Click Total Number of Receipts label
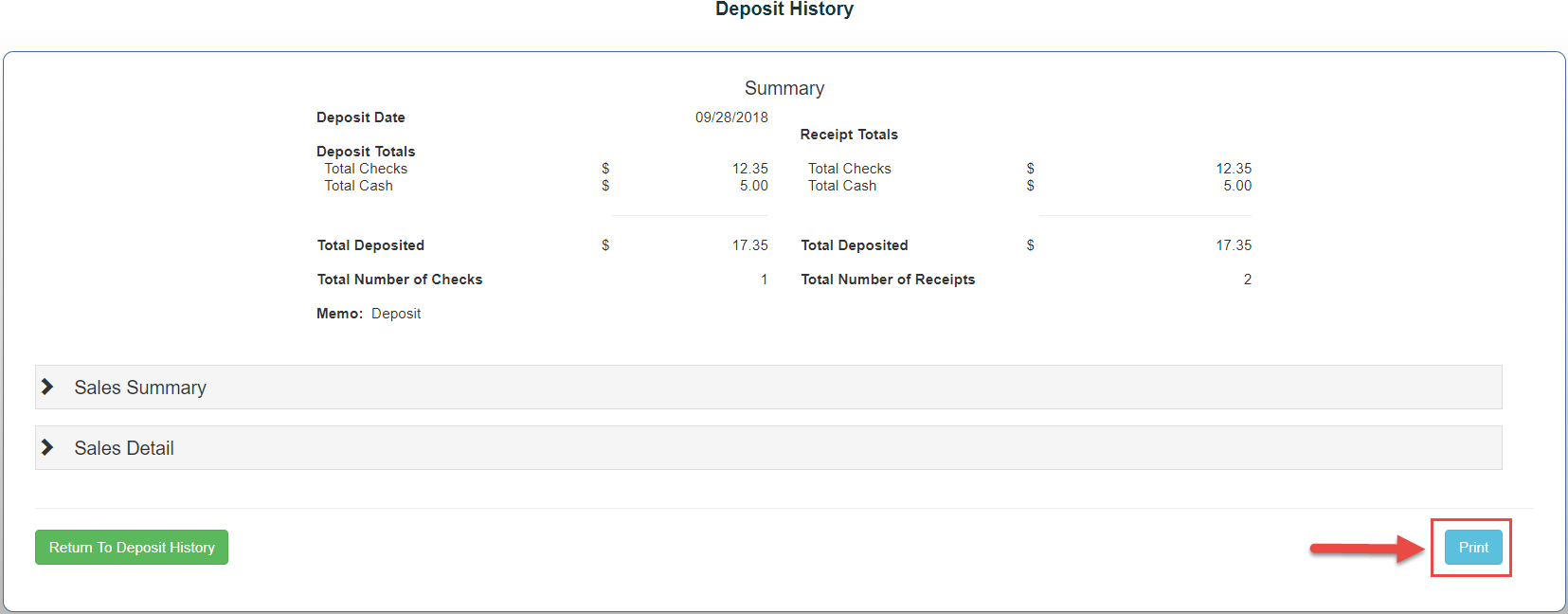The width and height of the screenshot is (1568, 614). point(888,280)
